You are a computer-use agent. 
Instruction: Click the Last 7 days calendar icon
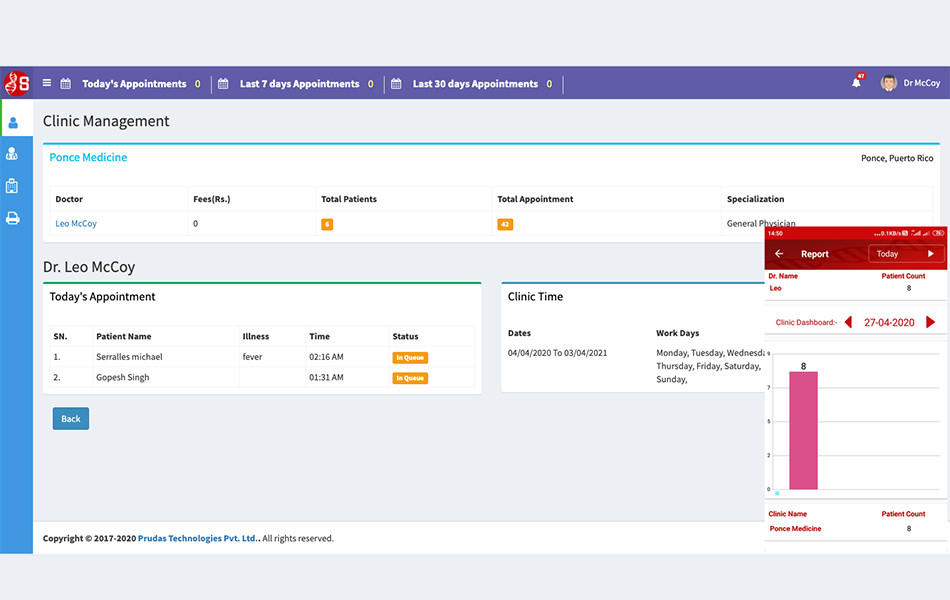click(x=223, y=84)
